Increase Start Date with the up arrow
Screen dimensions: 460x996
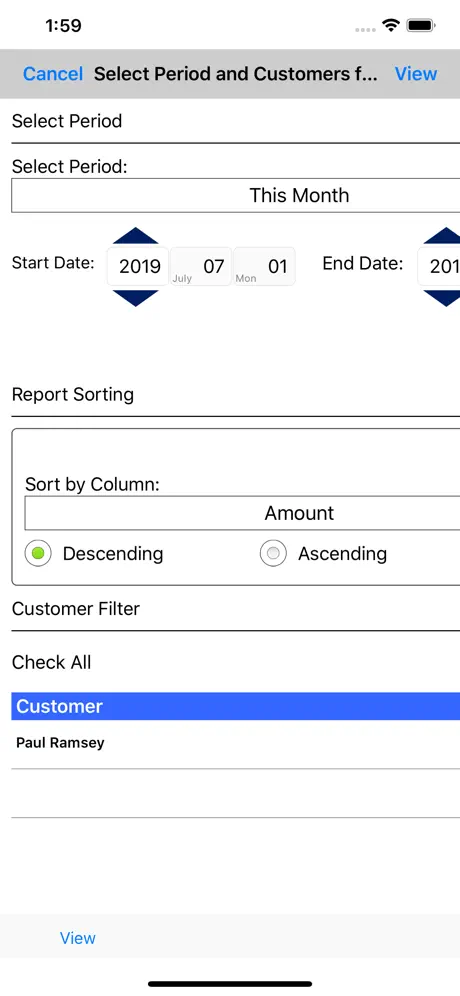point(135,236)
